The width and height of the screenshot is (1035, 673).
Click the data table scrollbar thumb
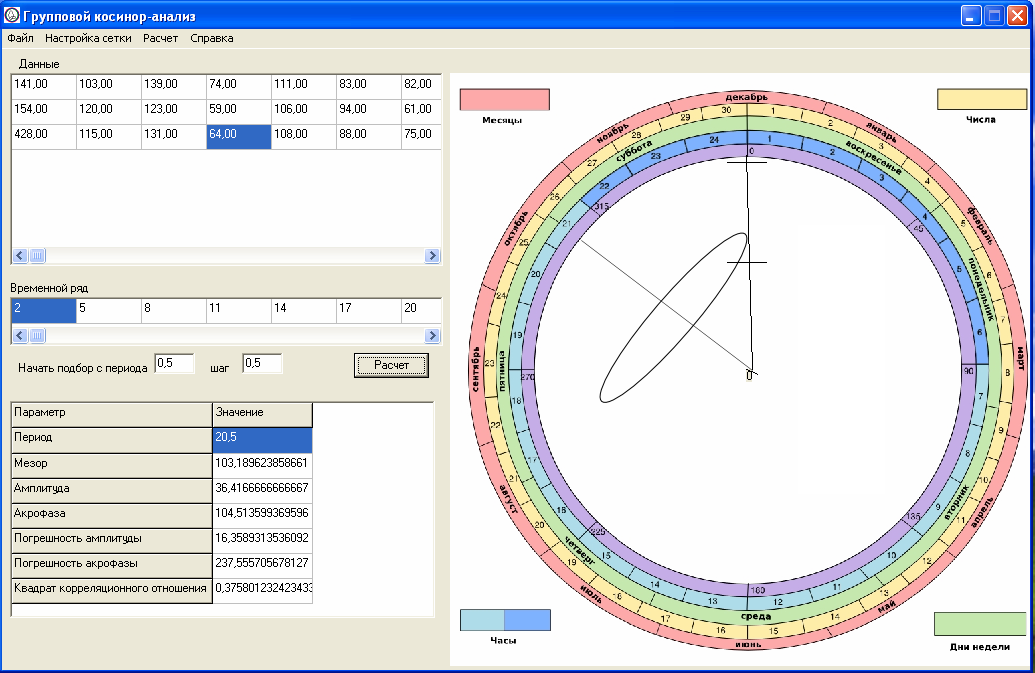(37, 255)
